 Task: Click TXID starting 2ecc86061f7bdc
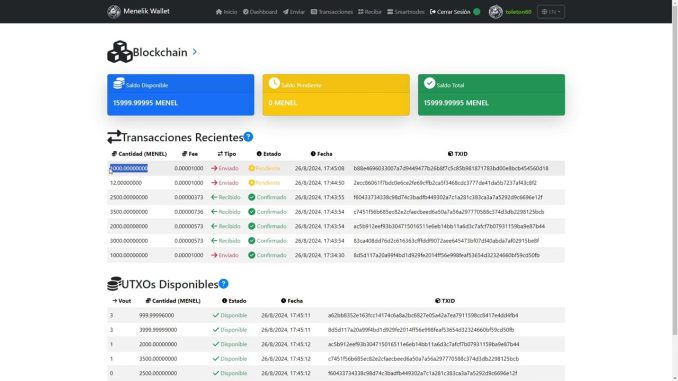point(445,183)
